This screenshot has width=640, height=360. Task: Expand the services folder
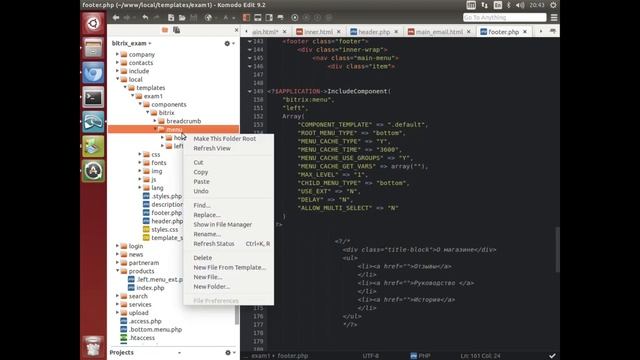117,304
